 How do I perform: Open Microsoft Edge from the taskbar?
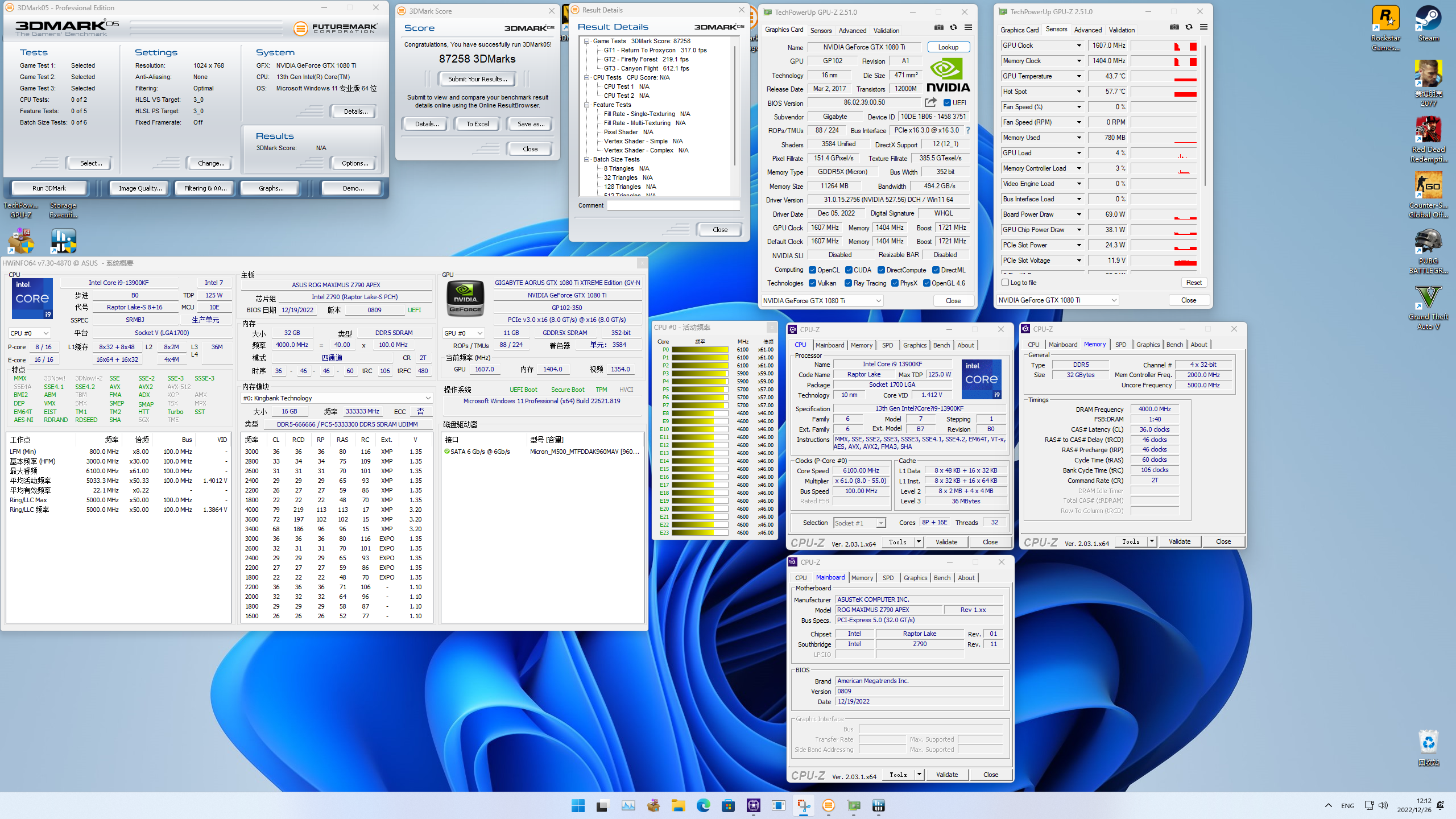(x=703, y=805)
